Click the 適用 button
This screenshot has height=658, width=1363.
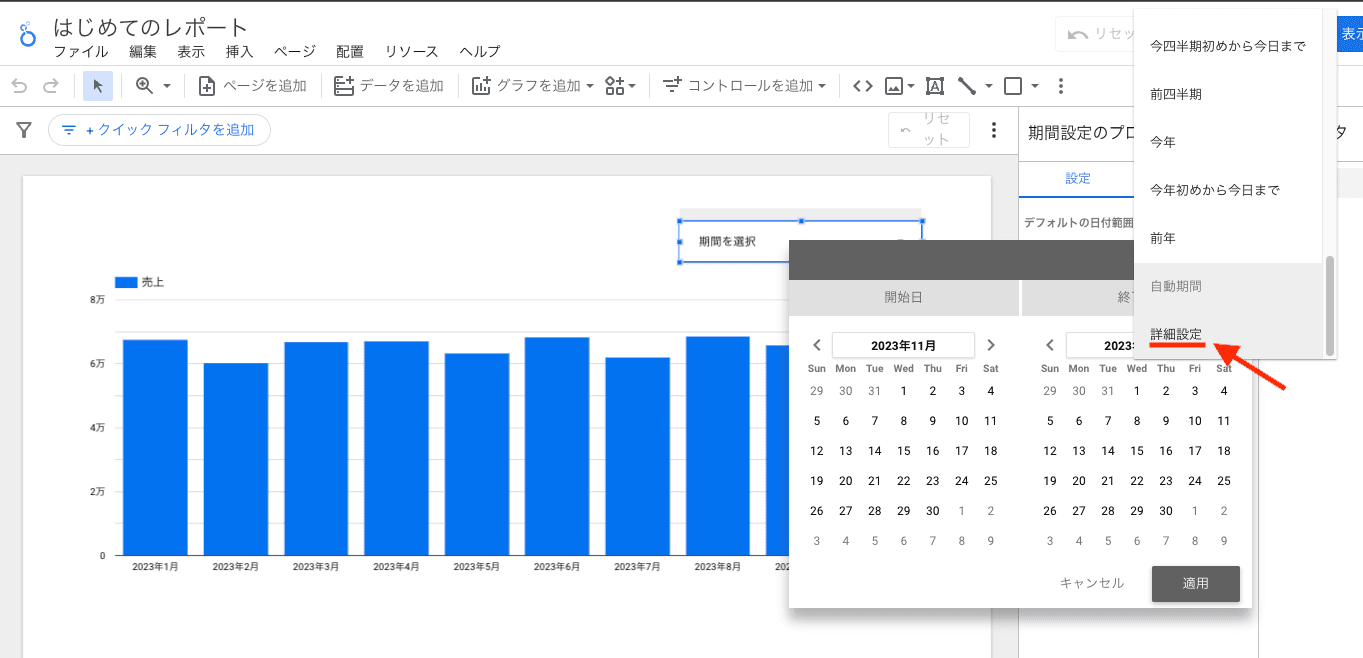coord(1195,583)
